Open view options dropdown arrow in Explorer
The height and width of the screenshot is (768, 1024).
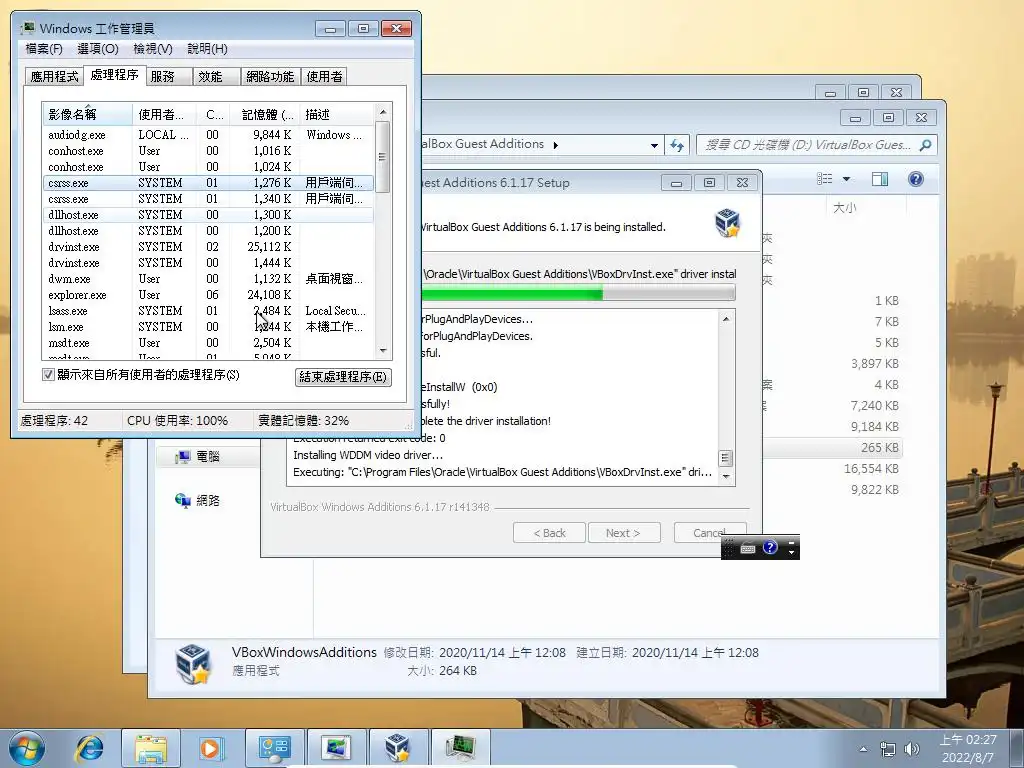point(846,179)
